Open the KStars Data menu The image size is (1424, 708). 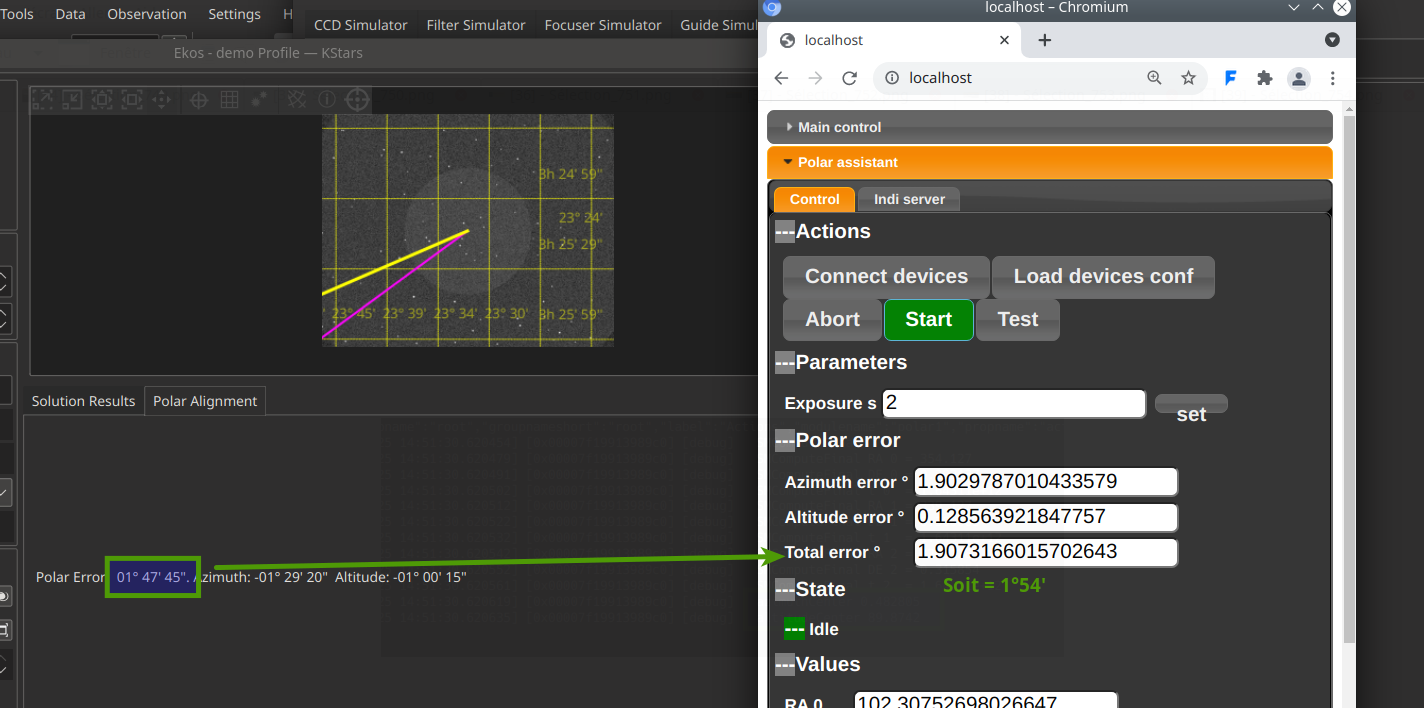pyautogui.click(x=70, y=14)
